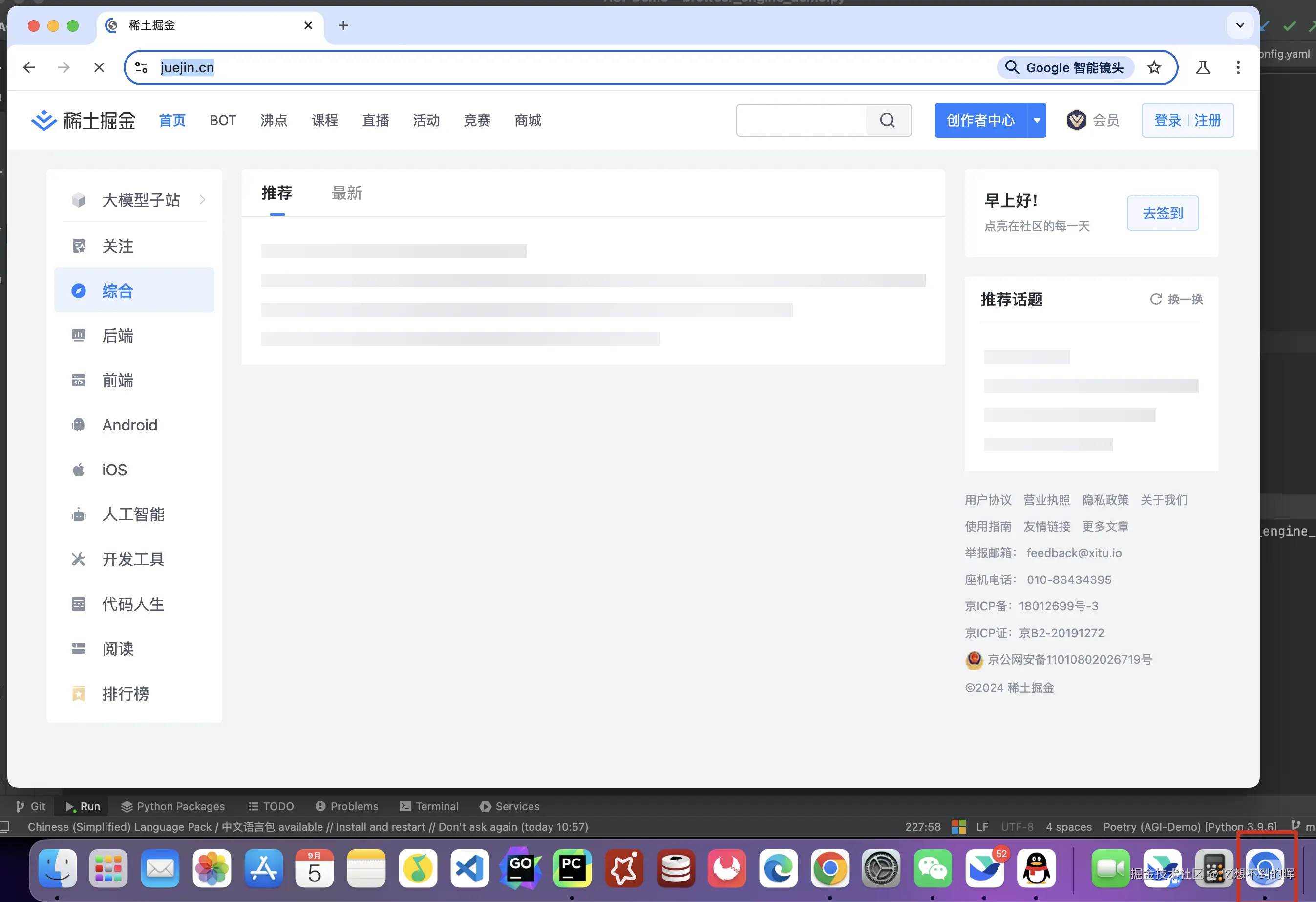Click the Juejin search input field
The image size is (1316, 902).
(801, 120)
